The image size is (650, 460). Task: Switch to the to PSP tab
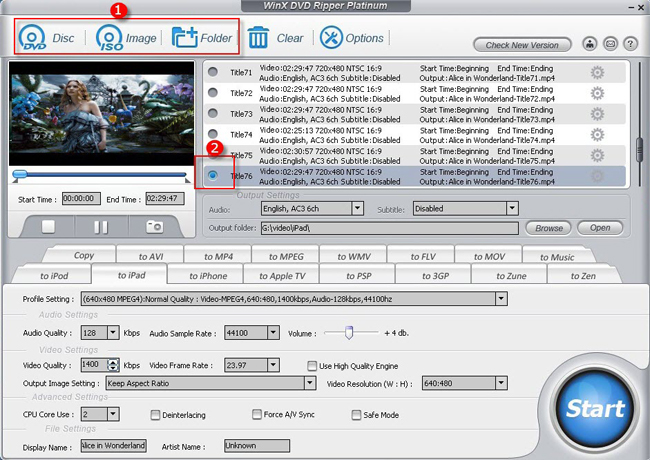tap(359, 276)
